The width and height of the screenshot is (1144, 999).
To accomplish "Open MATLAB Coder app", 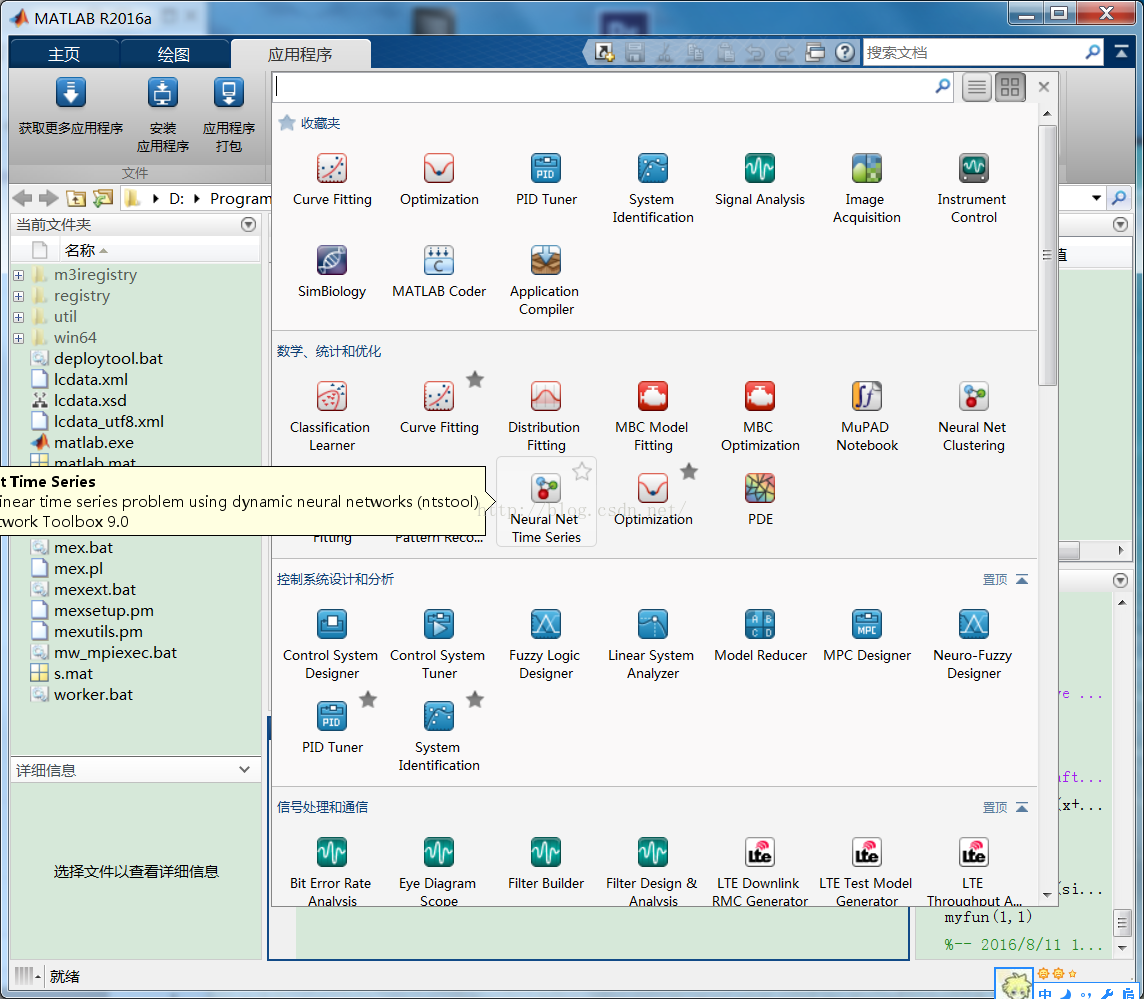I will [439, 271].
